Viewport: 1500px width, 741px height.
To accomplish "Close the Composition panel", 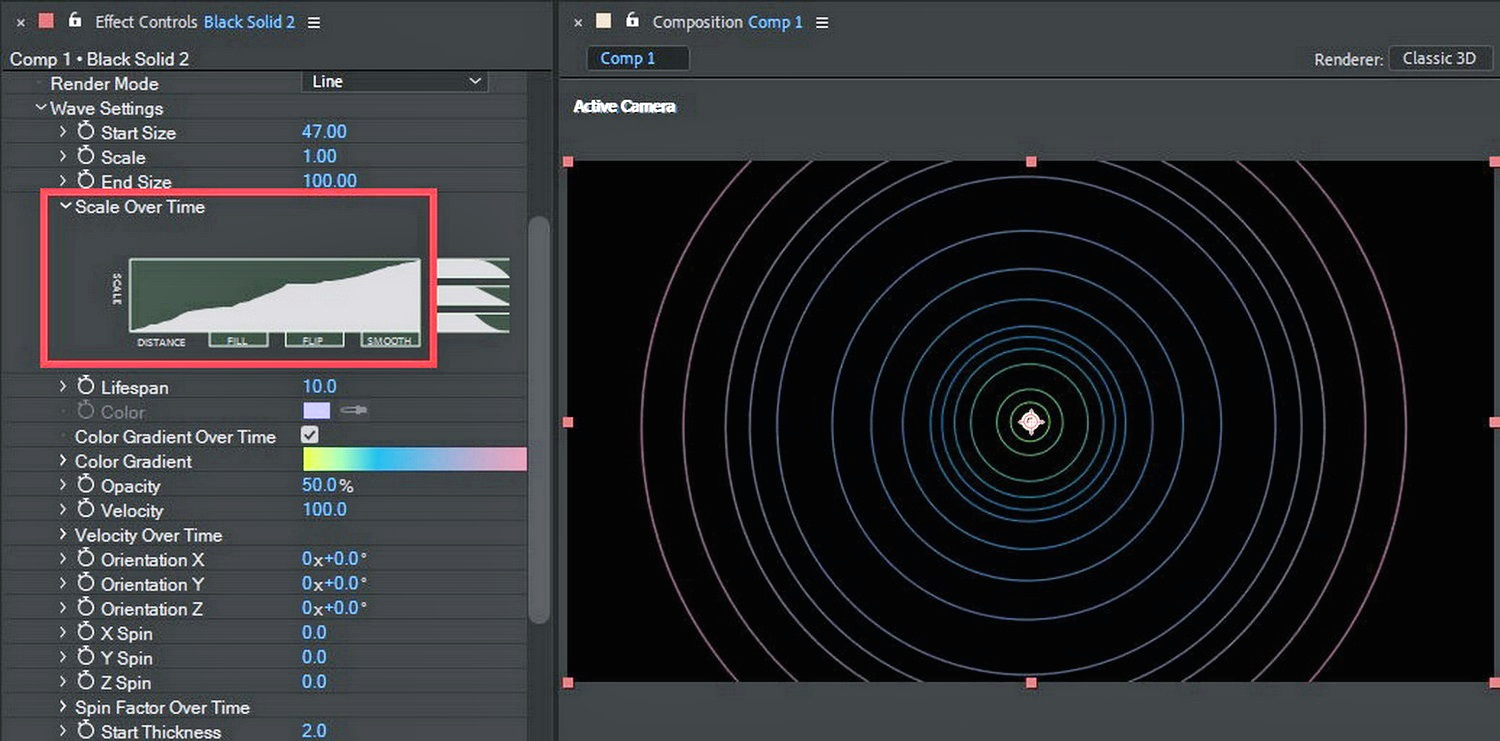I will click(577, 22).
